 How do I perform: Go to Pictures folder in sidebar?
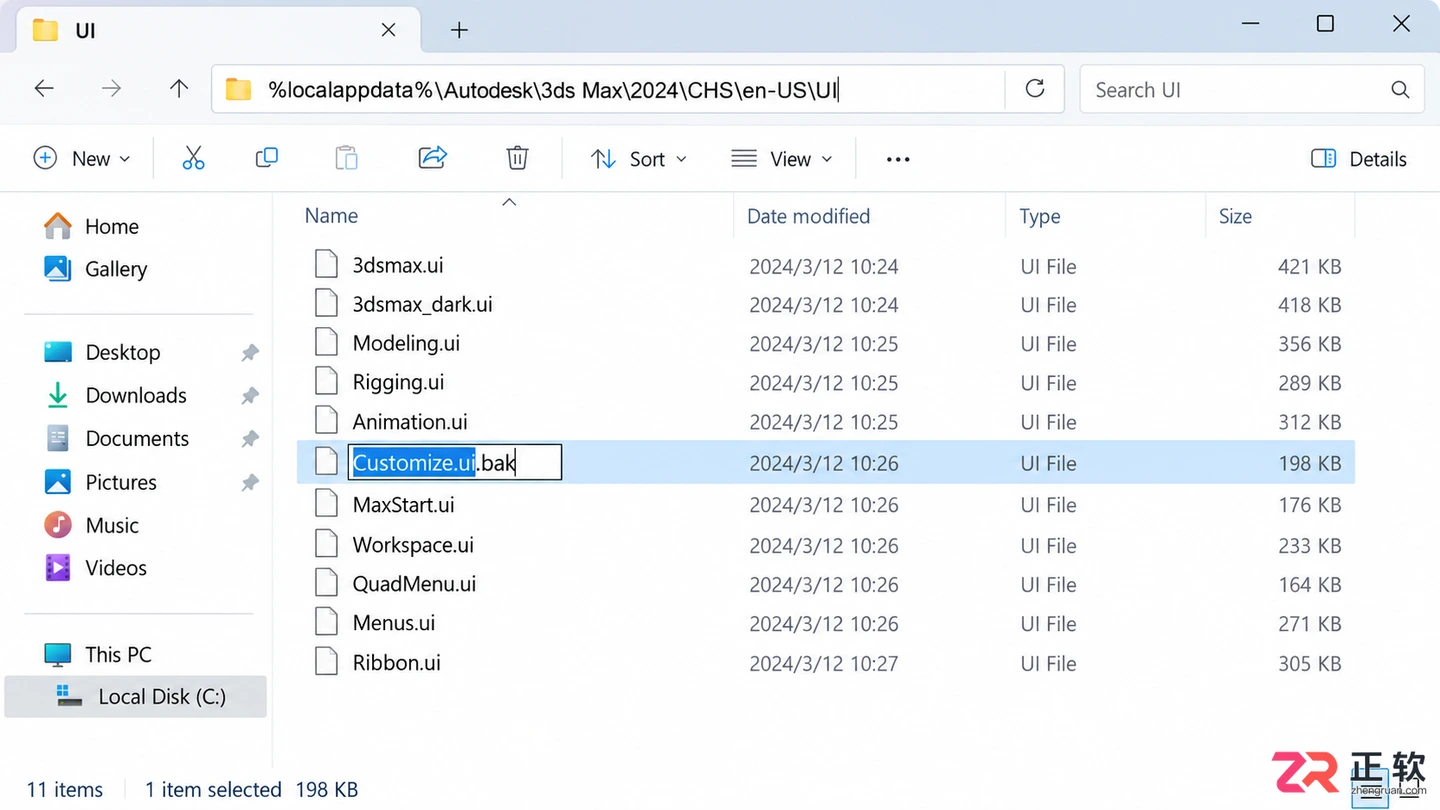click(101, 483)
